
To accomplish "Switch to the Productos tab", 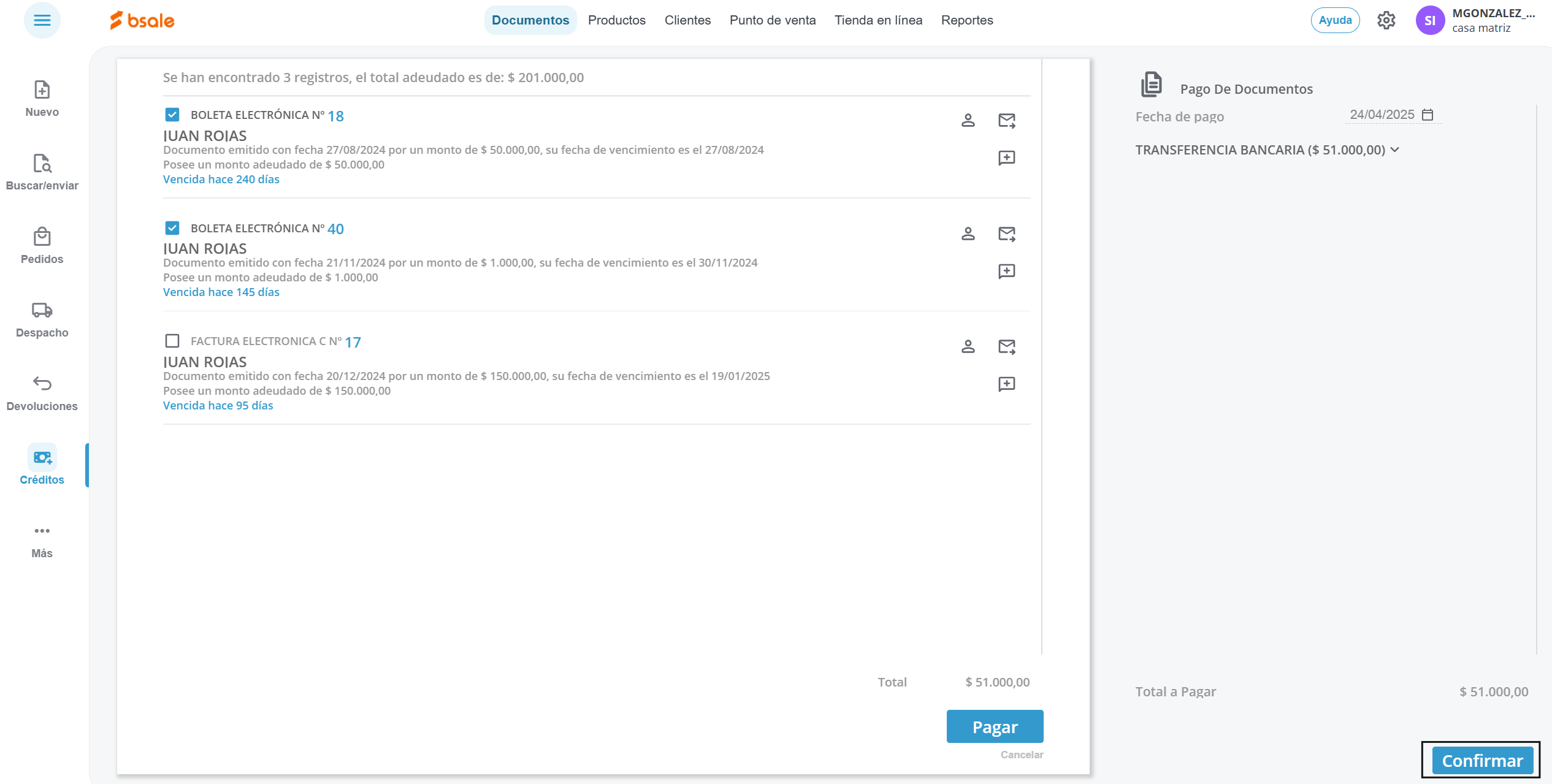I will [x=616, y=20].
